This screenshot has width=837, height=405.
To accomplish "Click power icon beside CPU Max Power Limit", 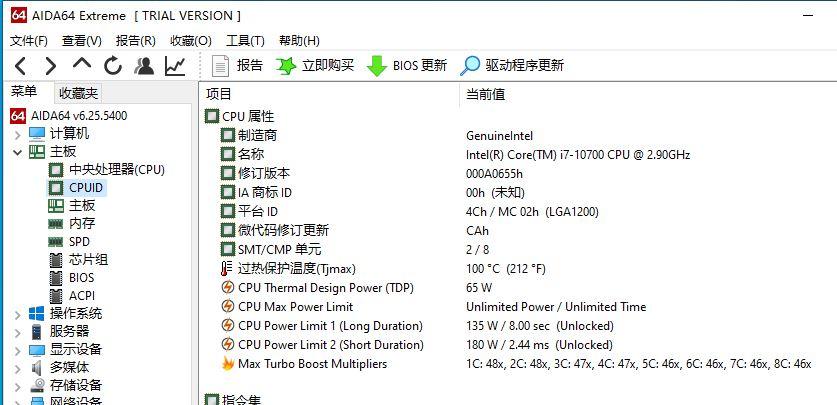I will (x=228, y=307).
